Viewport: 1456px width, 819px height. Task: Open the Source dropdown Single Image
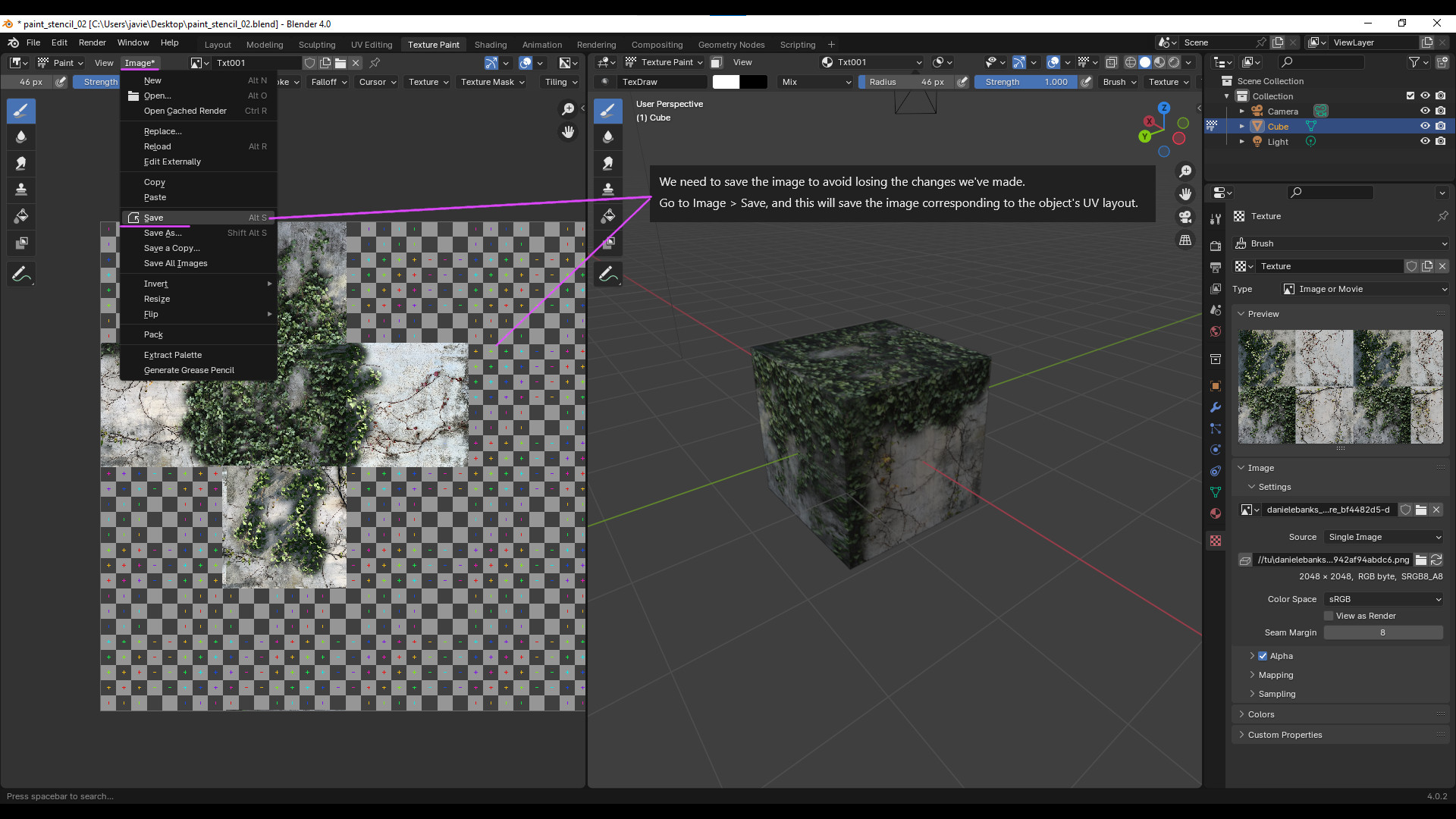coord(1384,537)
